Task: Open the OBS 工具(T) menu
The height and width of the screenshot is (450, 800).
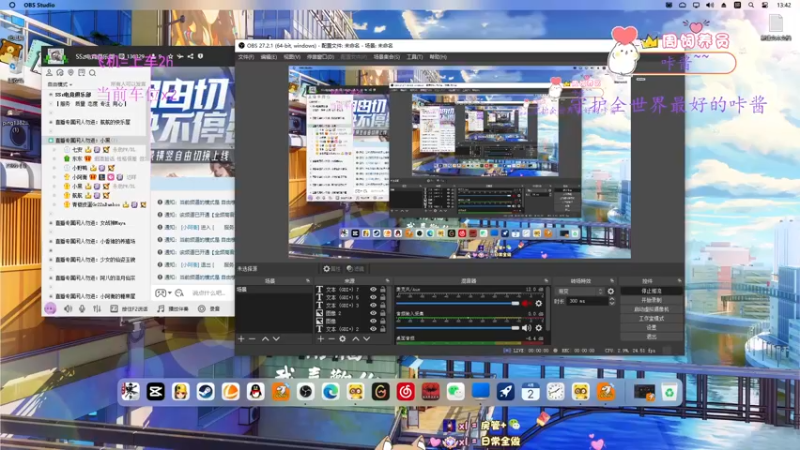Action: 414,57
